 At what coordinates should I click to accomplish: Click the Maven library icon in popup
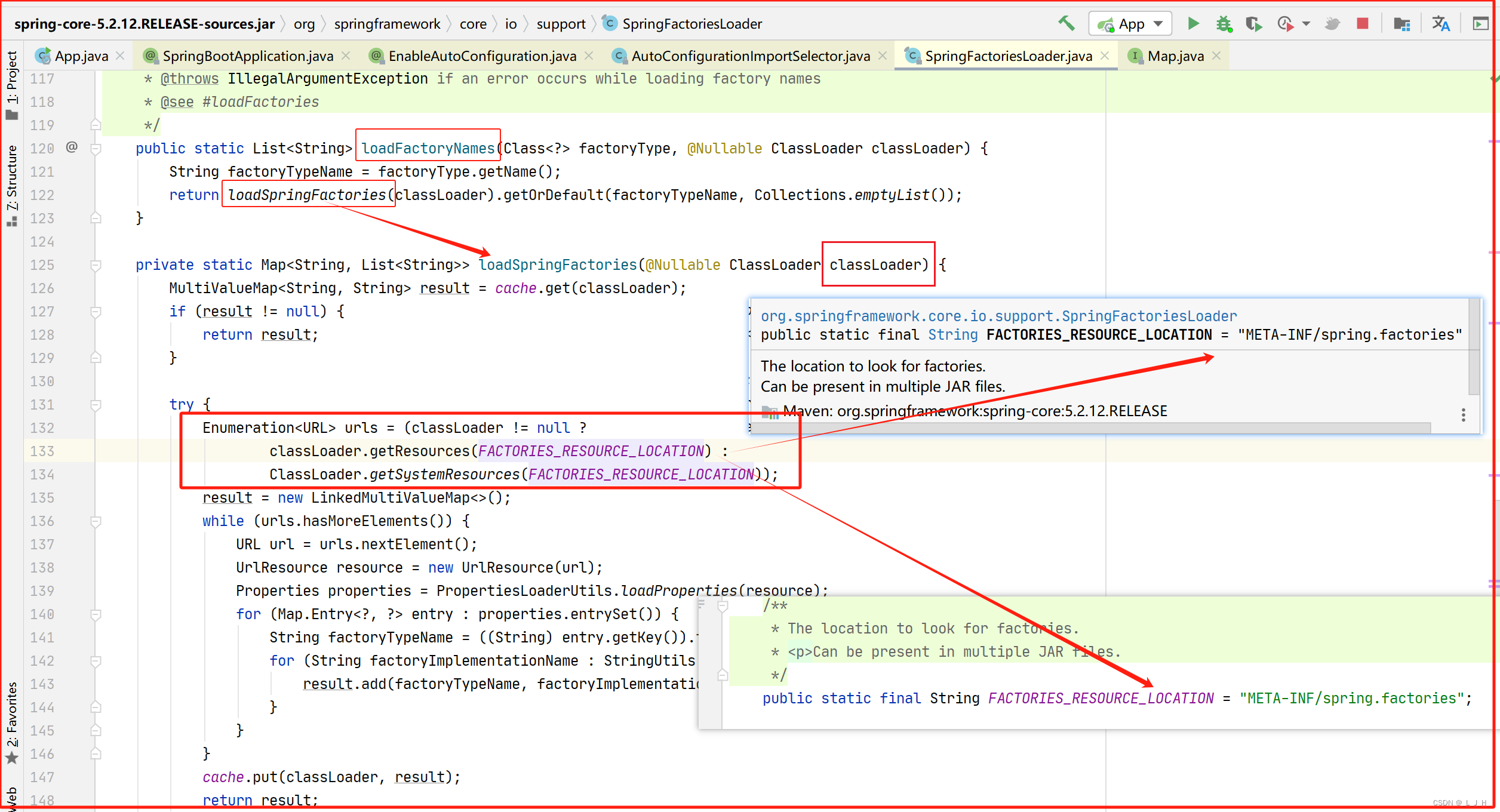coord(770,411)
